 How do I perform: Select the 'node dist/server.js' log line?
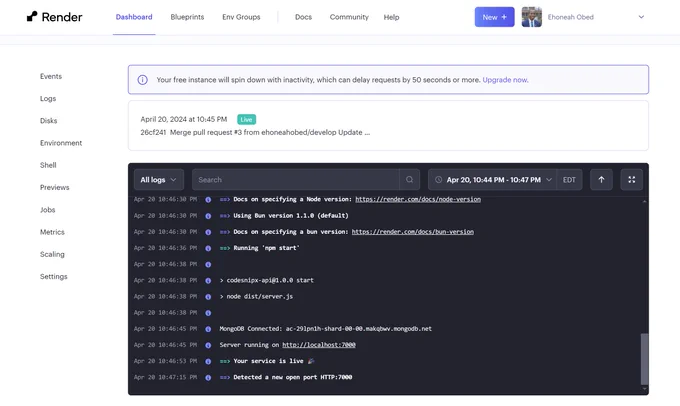[256, 297]
